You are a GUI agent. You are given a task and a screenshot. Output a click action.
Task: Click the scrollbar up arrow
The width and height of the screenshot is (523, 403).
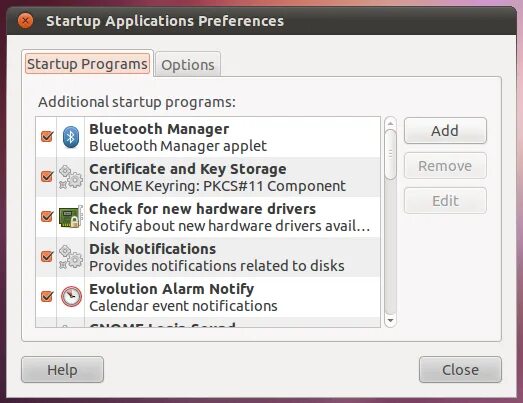point(390,123)
